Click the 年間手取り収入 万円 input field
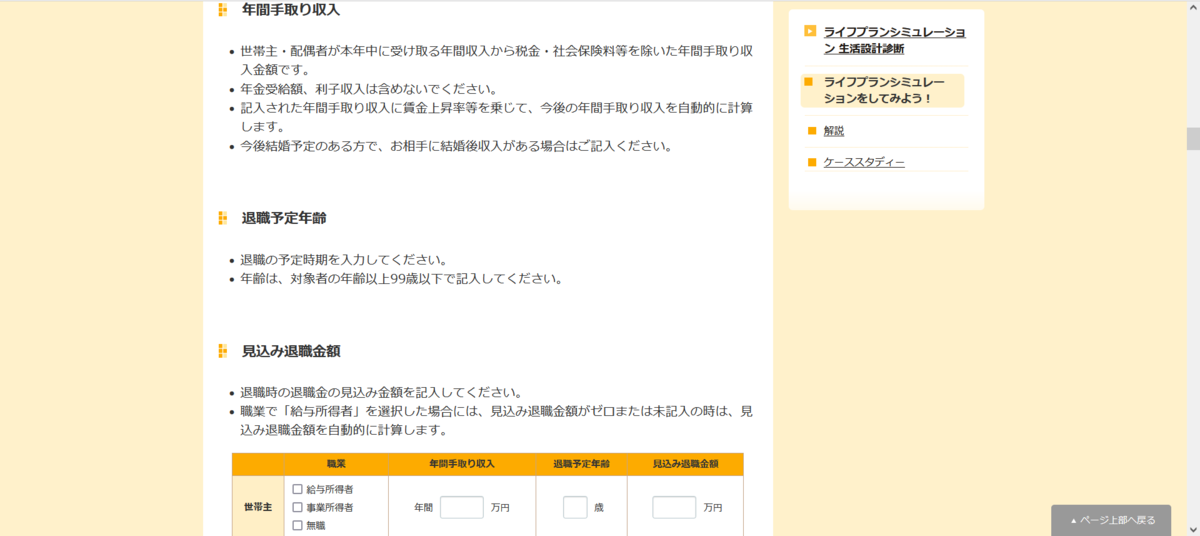This screenshot has height=536, width=1200. [462, 507]
